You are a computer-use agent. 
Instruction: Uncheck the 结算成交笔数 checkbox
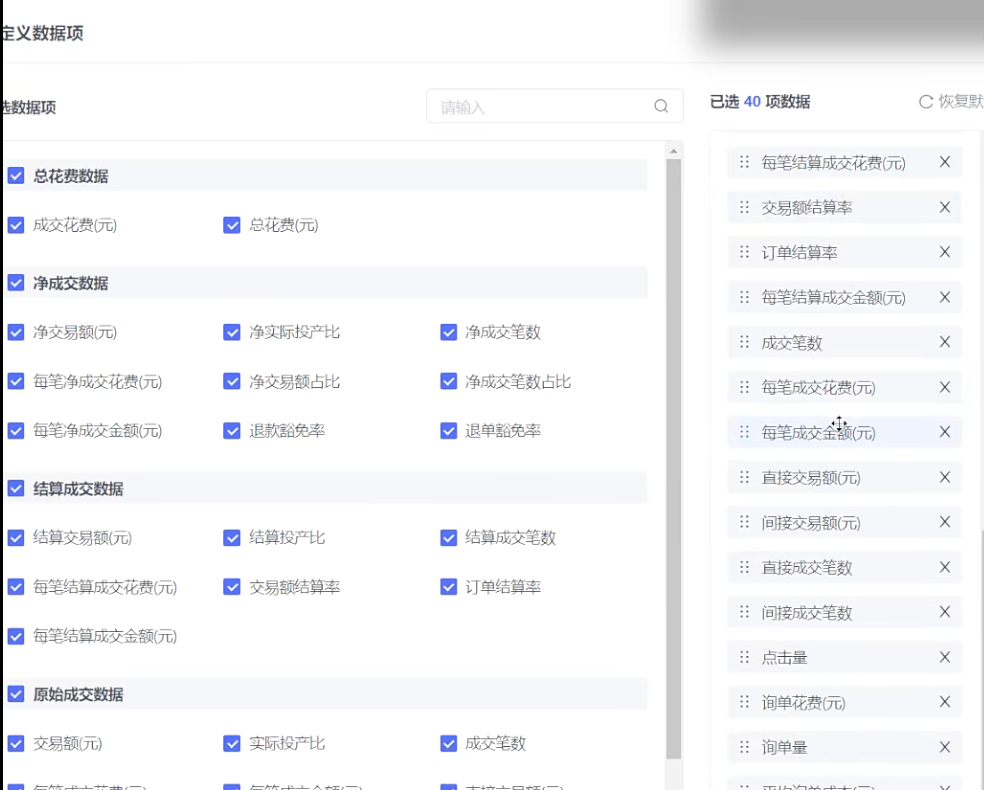tap(449, 538)
